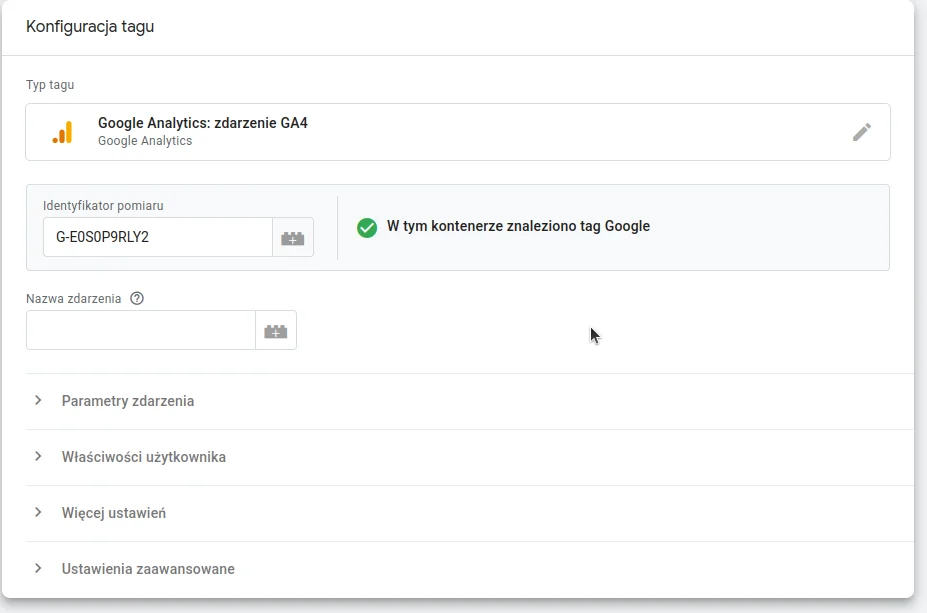
Task: Open variable picker beside Identyfikator pomiaru field
Action: [293, 237]
